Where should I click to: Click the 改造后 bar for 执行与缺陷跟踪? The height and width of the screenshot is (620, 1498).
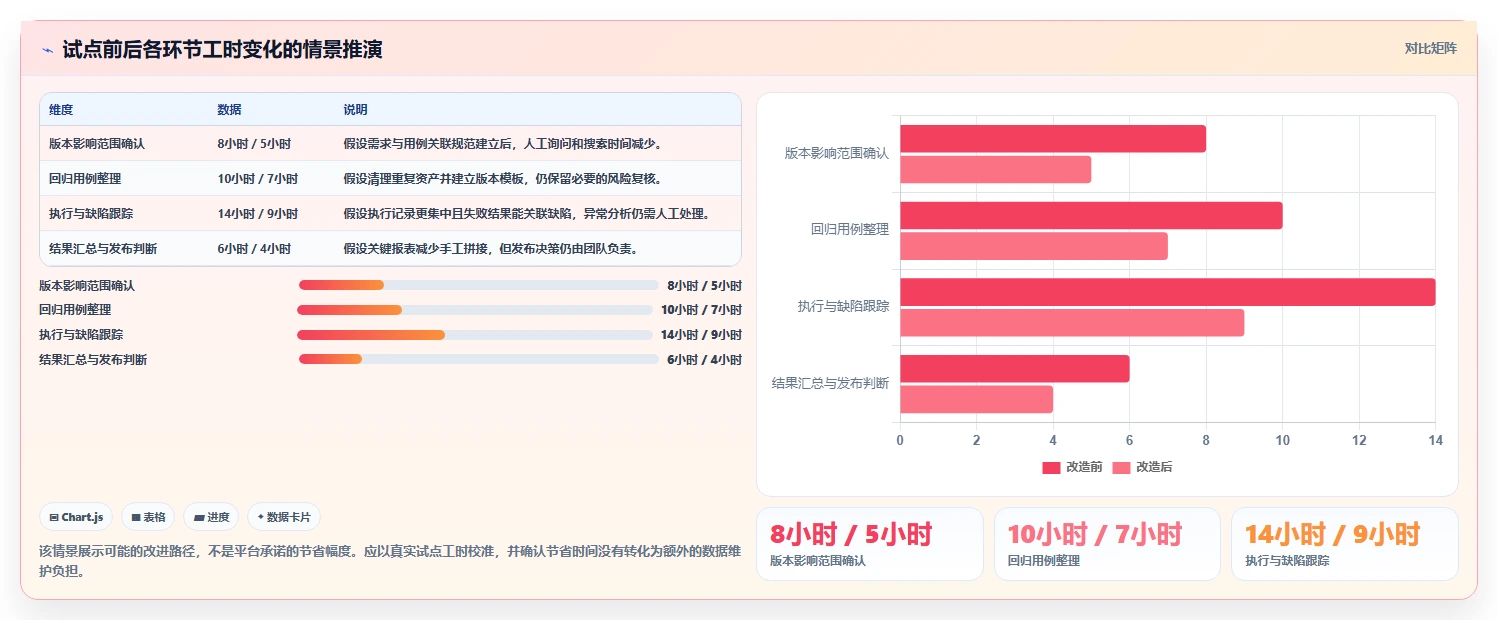[x=1072, y=323]
